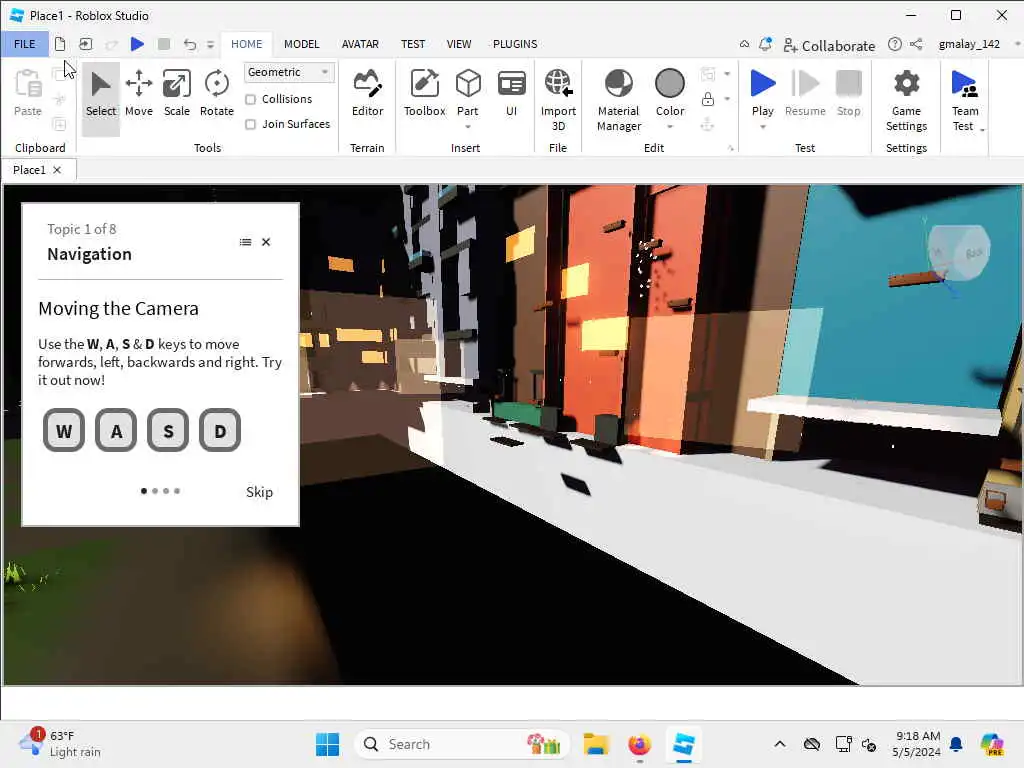Enable the Join Surfaces checkbox
1024x768 pixels.
[x=250, y=124]
